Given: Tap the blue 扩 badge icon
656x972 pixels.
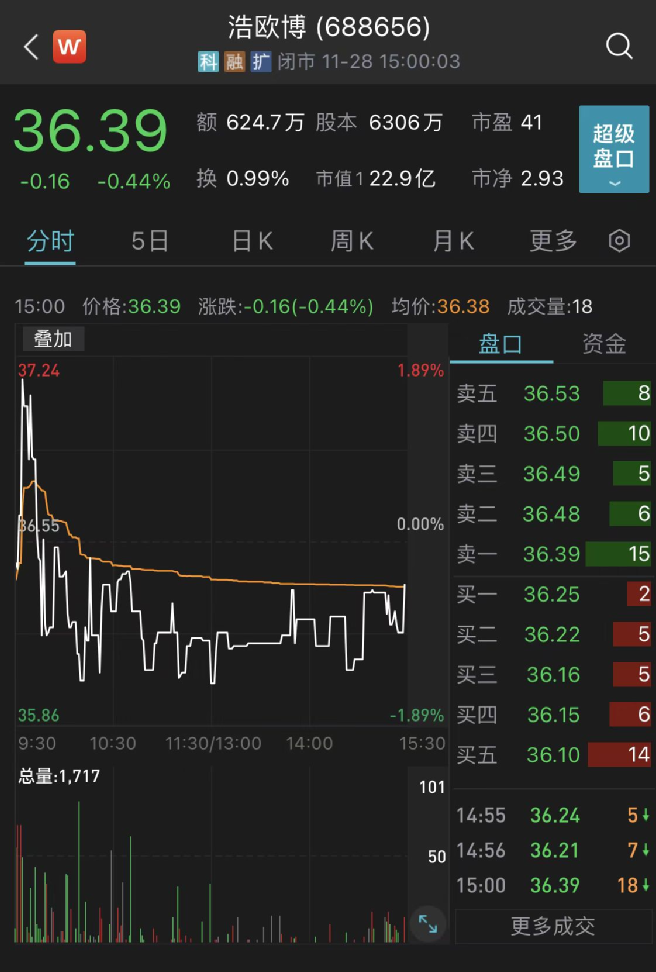Looking at the screenshot, I should [x=260, y=62].
